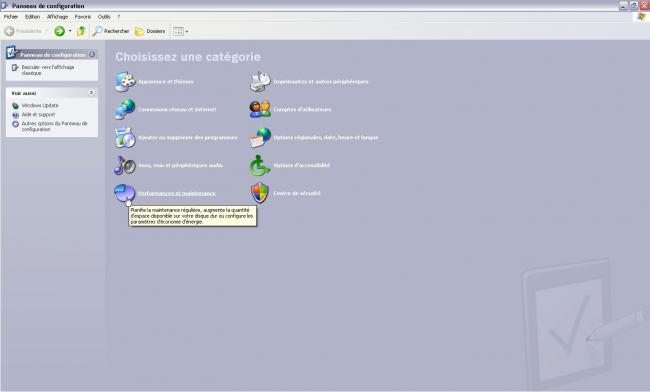This screenshot has width=650, height=392.
Task: Collapse the Panneau de configuration sidebar panel
Action: [x=92, y=54]
